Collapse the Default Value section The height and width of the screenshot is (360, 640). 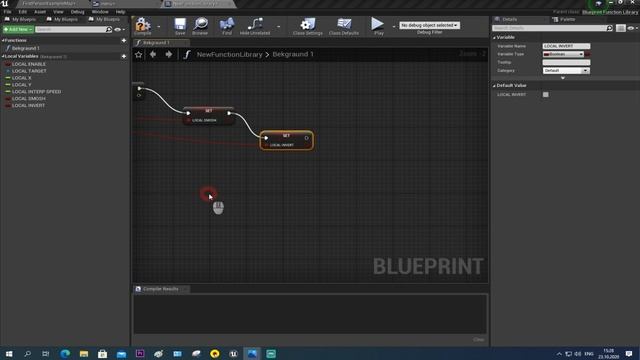click(x=494, y=86)
